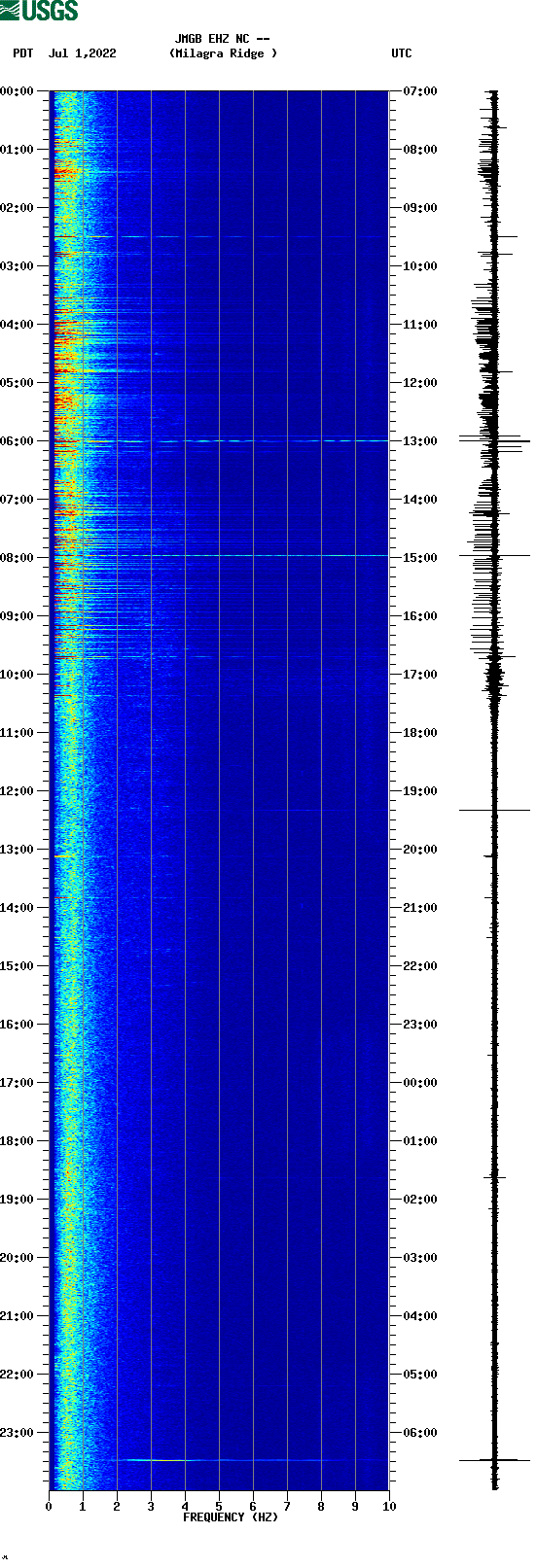Click the '00:00' PDT time label
Viewport: 537px width, 1568px height.
pyautogui.click(x=17, y=91)
